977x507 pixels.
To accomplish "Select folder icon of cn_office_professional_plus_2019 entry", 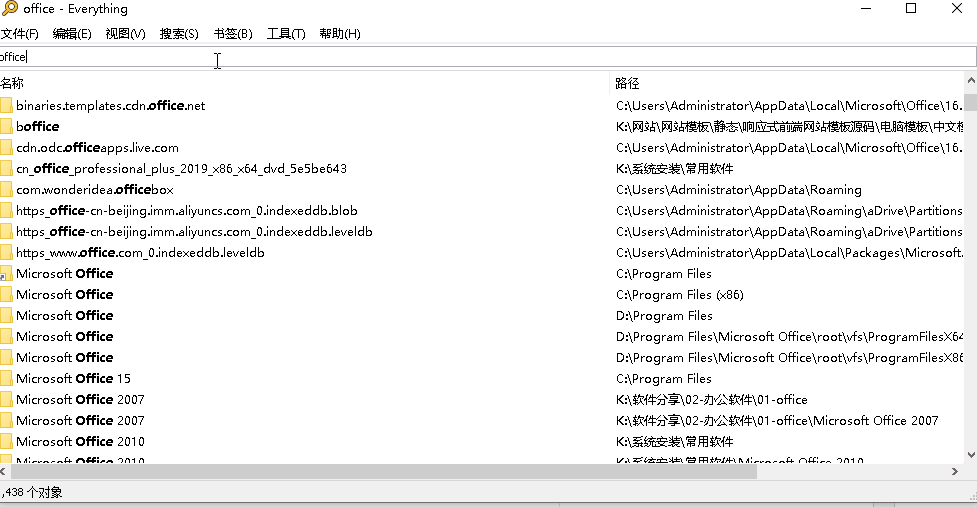I will click(5, 169).
